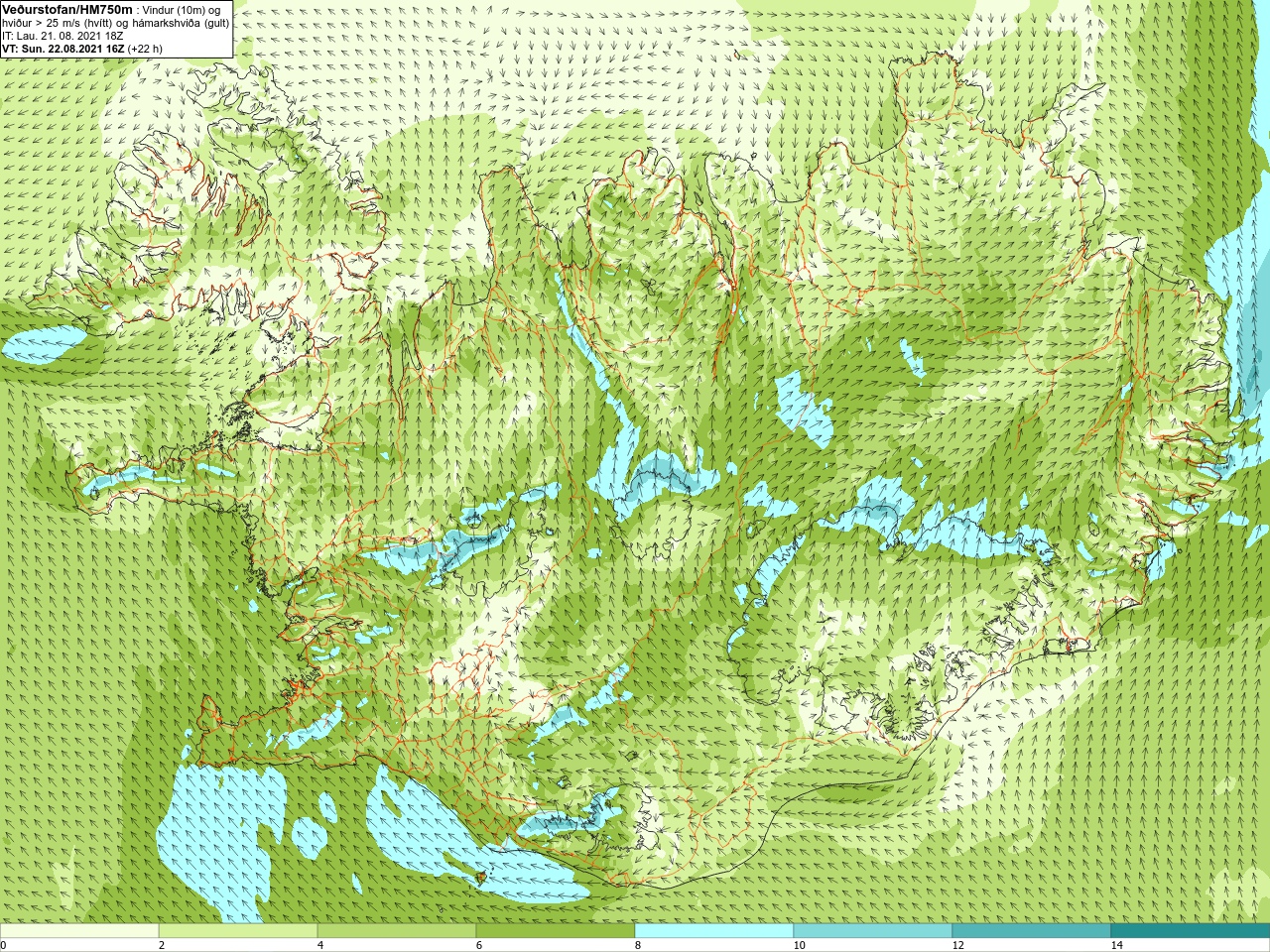Click the "IT: Lau. 21. 08. 2021 18Z" line
The height and width of the screenshot is (952, 1270).
pyautogui.click(x=63, y=36)
